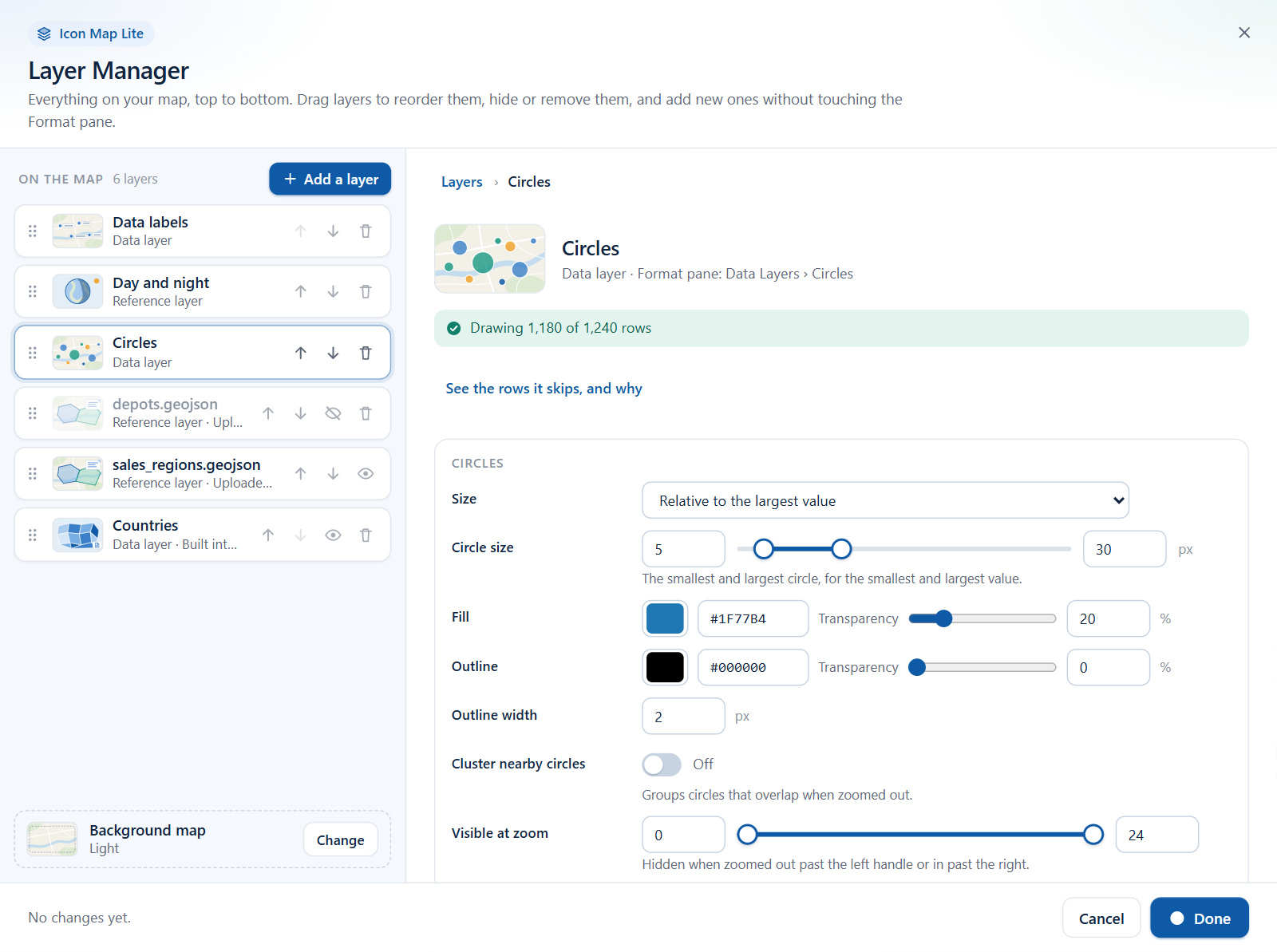Cancel the layer changes
Screen dimensions: 1277x952
[1101, 918]
